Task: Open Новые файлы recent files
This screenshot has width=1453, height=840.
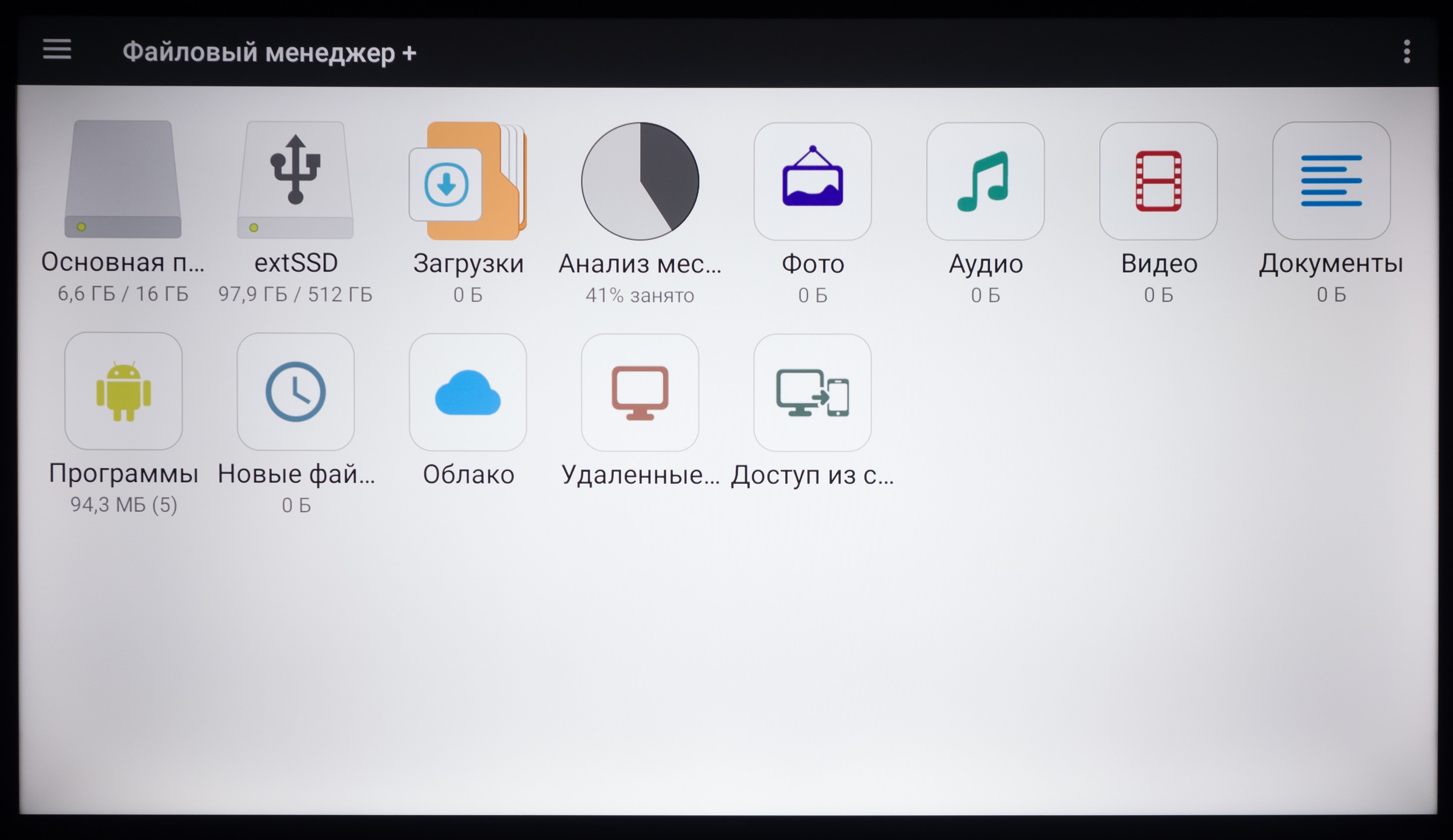Action: click(295, 392)
